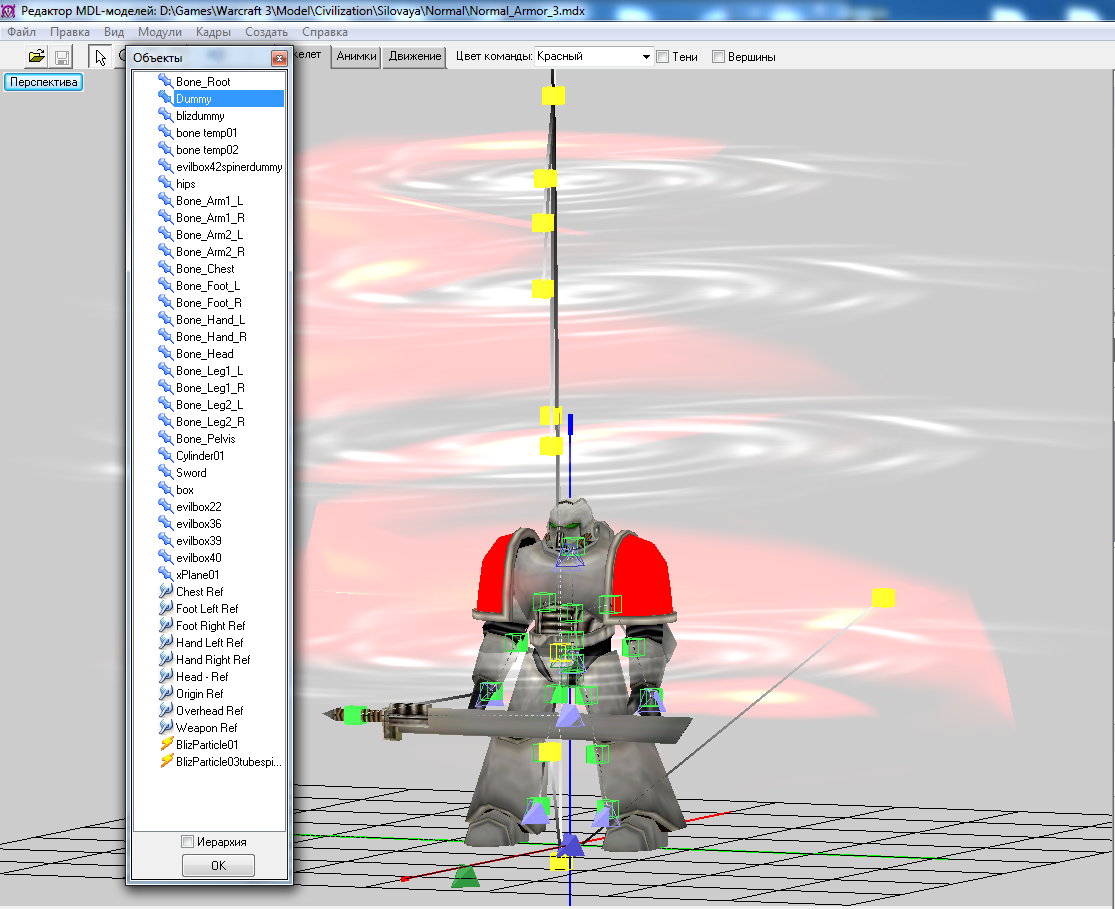
Task: Click the attachment icon beside Head - Ref
Action: click(x=166, y=676)
